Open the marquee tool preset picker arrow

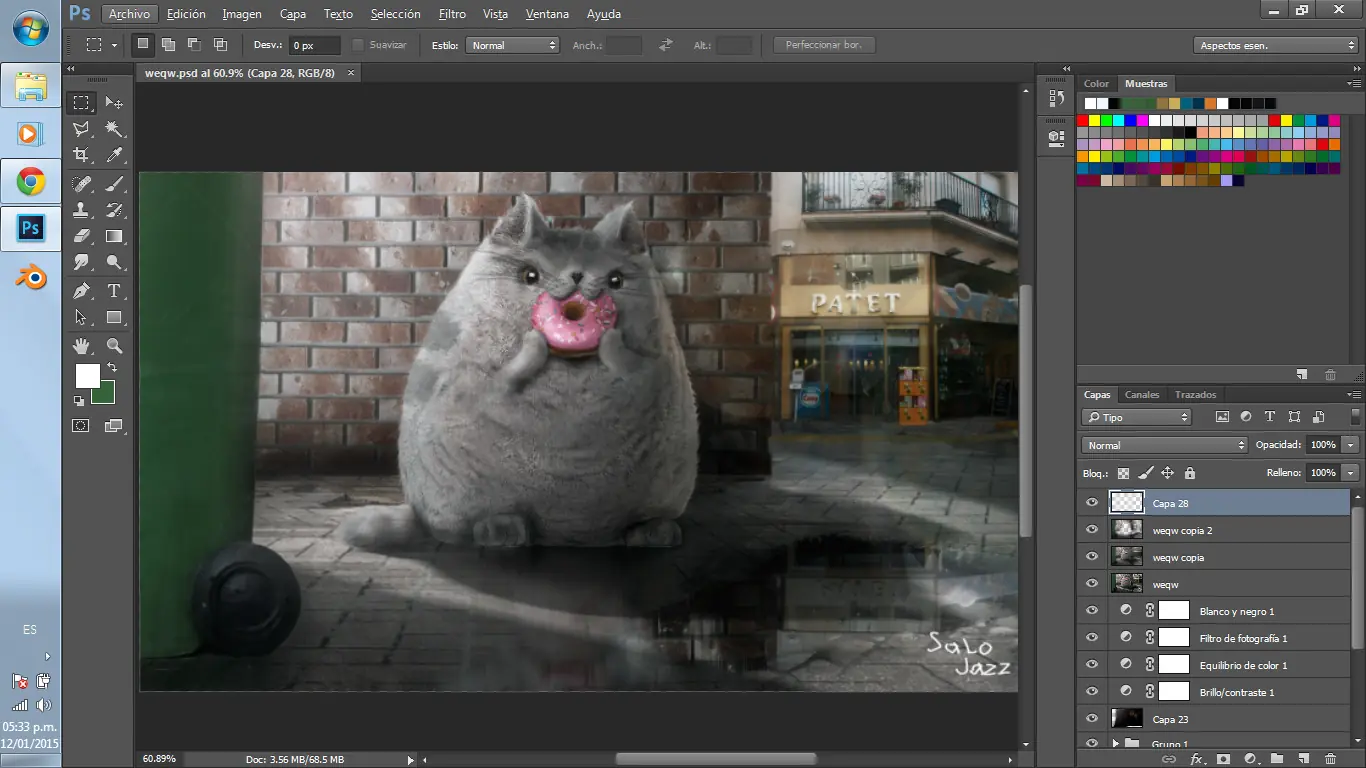pos(114,45)
